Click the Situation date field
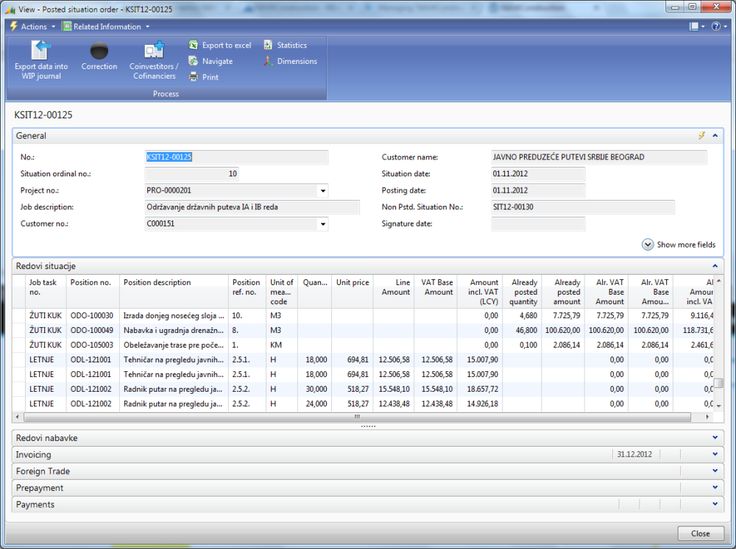This screenshot has height=549, width=736. [x=538, y=174]
